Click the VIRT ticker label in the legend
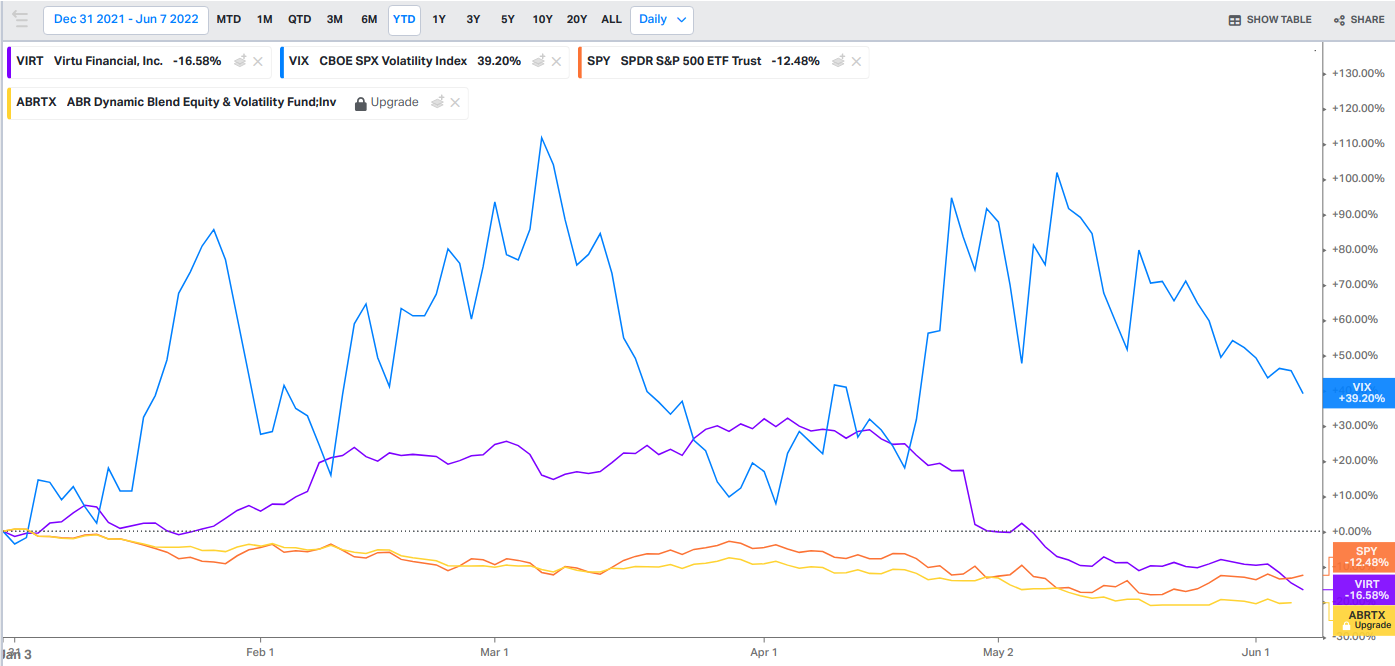Screen dimensions: 1395x666 tap(30, 61)
